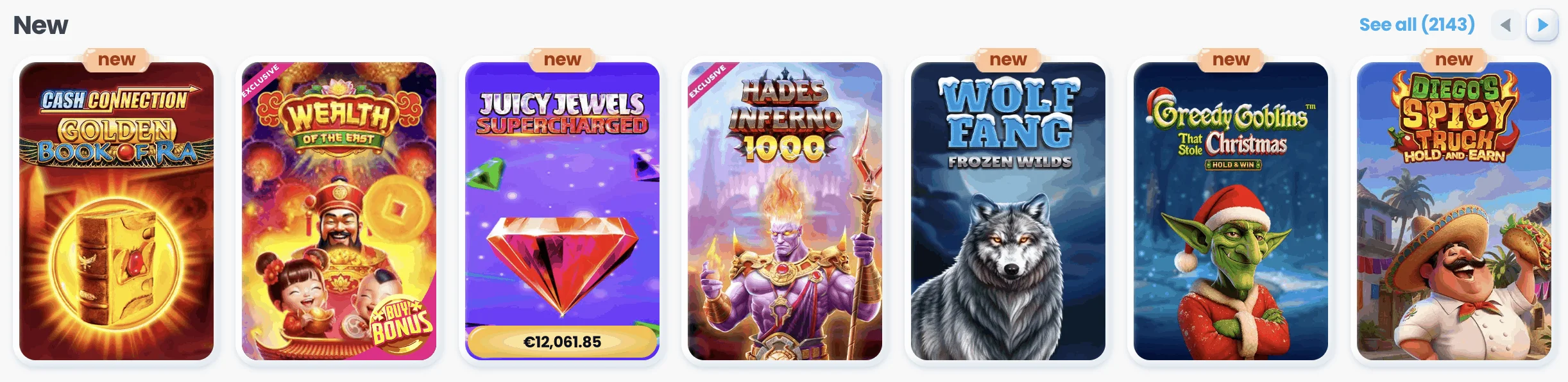The height and width of the screenshot is (382, 1568).
Task: Click the new badge above Greedy Goblins
Action: tap(1231, 60)
